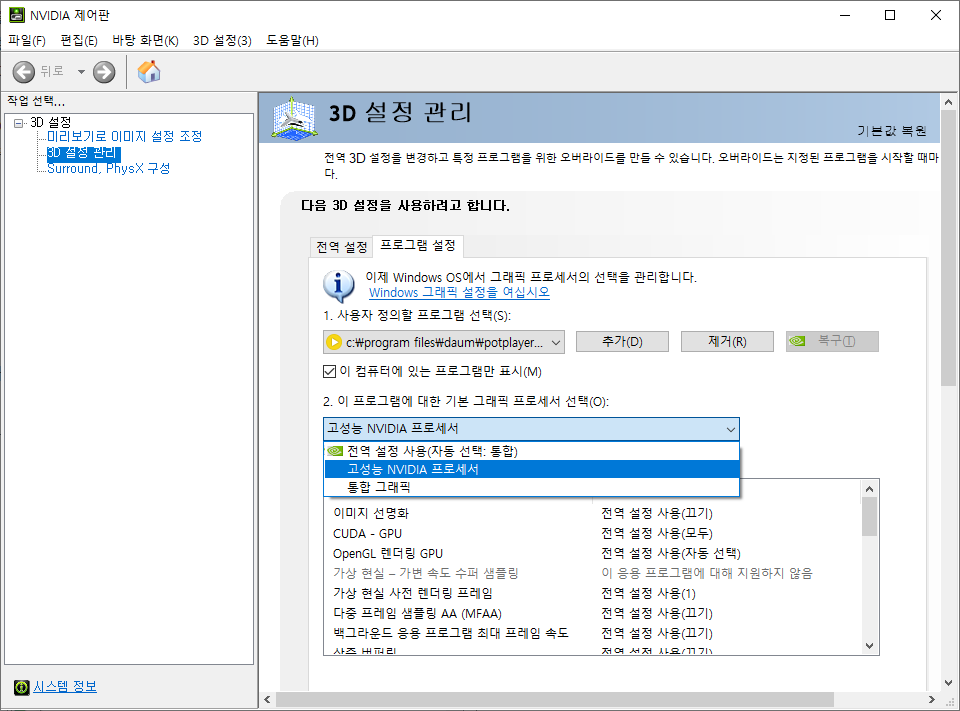This screenshot has width=960, height=711.
Task: Click the Forward arrow navigation icon
Action: [x=104, y=72]
